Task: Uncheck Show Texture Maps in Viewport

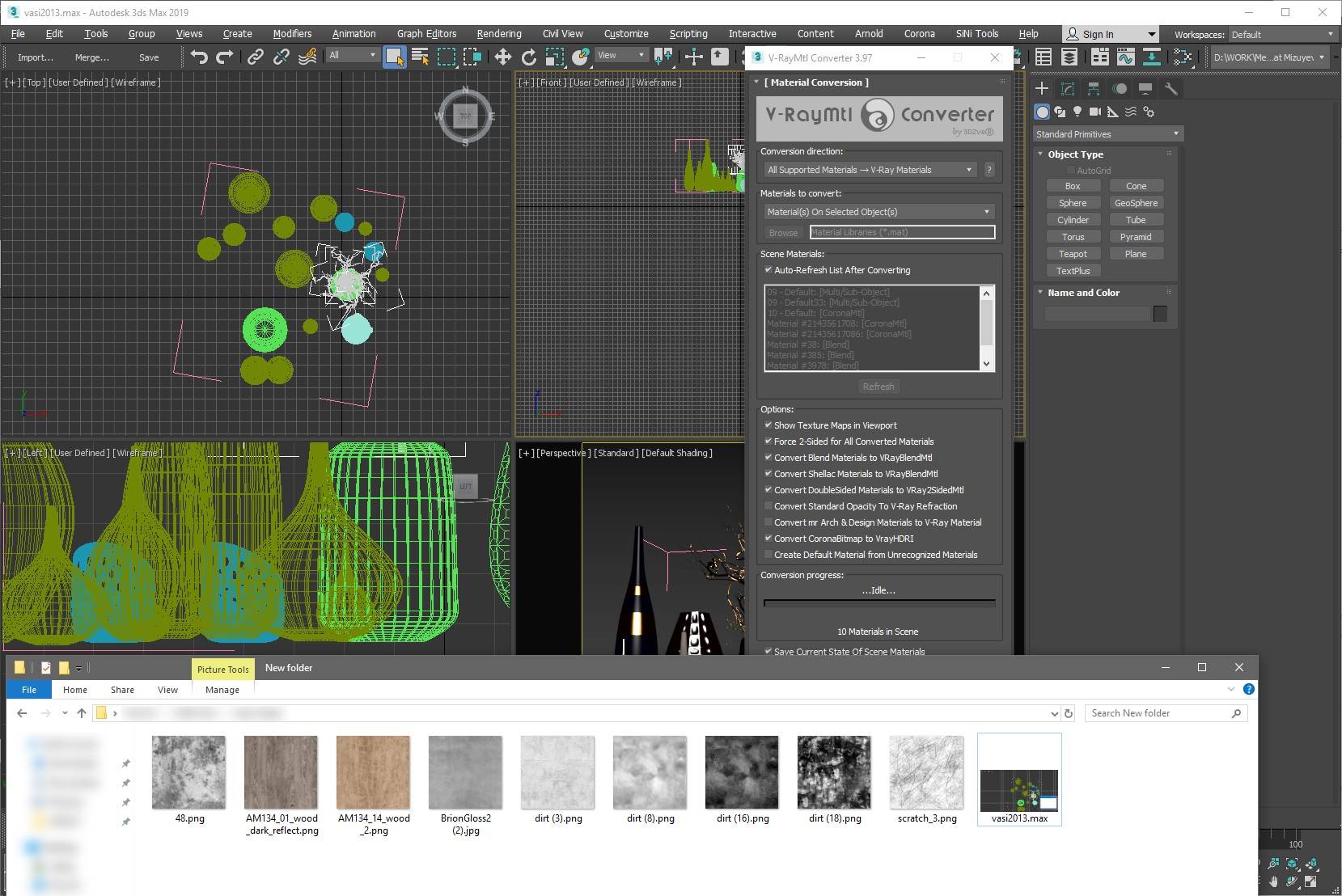Action: click(768, 425)
